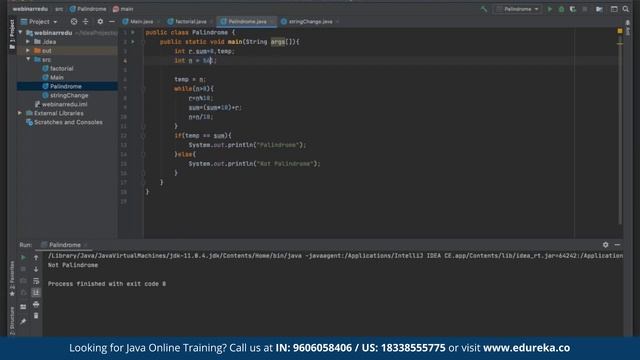Click the 'Process finished with exit code' line

[107, 284]
